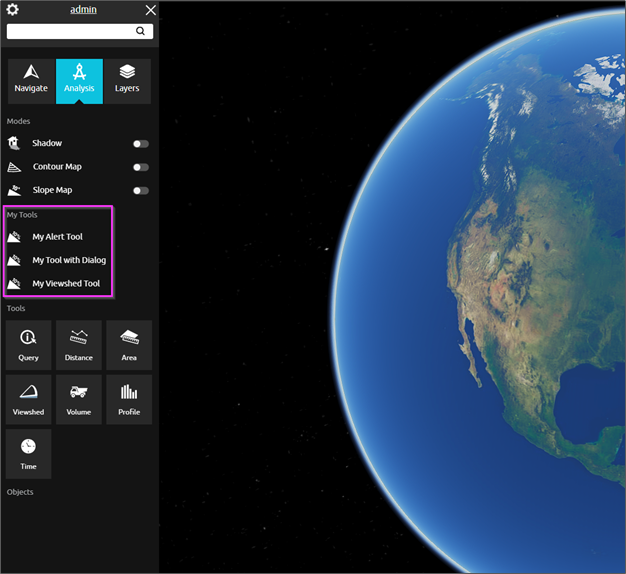Click the Modes section heading
This screenshot has height=574, width=626.
click(x=18, y=121)
